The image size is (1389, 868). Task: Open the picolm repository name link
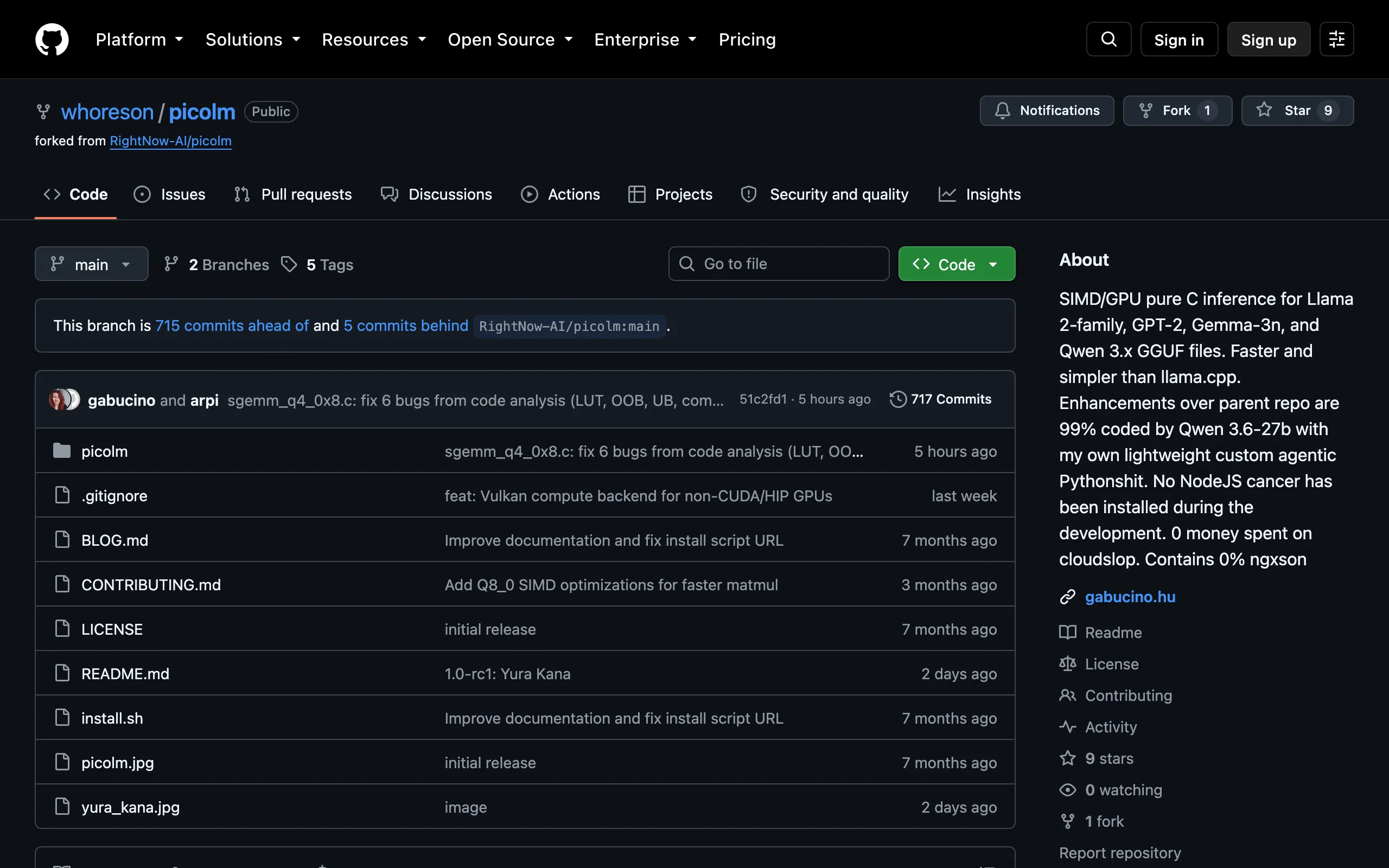201,111
